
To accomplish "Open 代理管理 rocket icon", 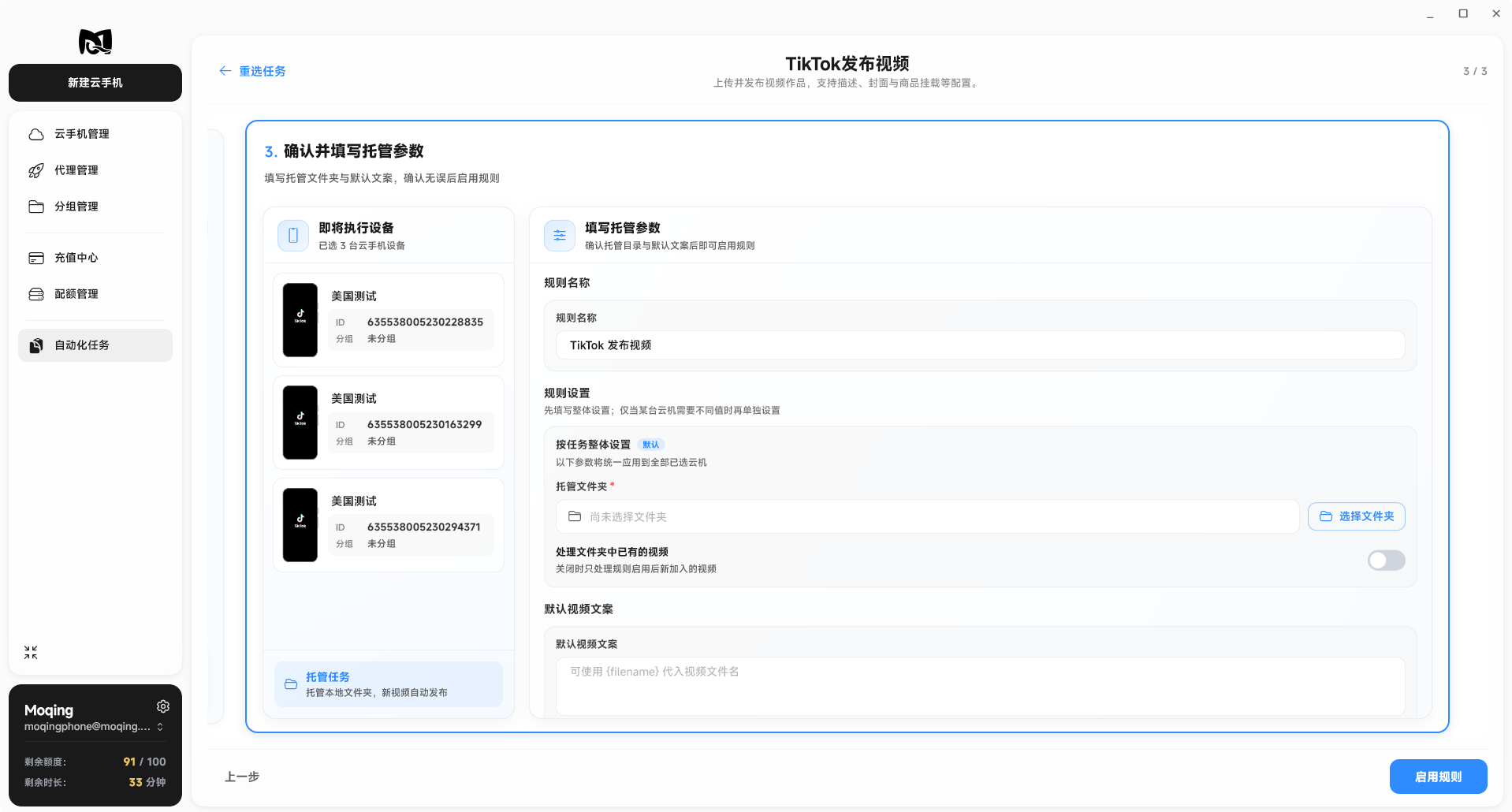I will point(36,170).
